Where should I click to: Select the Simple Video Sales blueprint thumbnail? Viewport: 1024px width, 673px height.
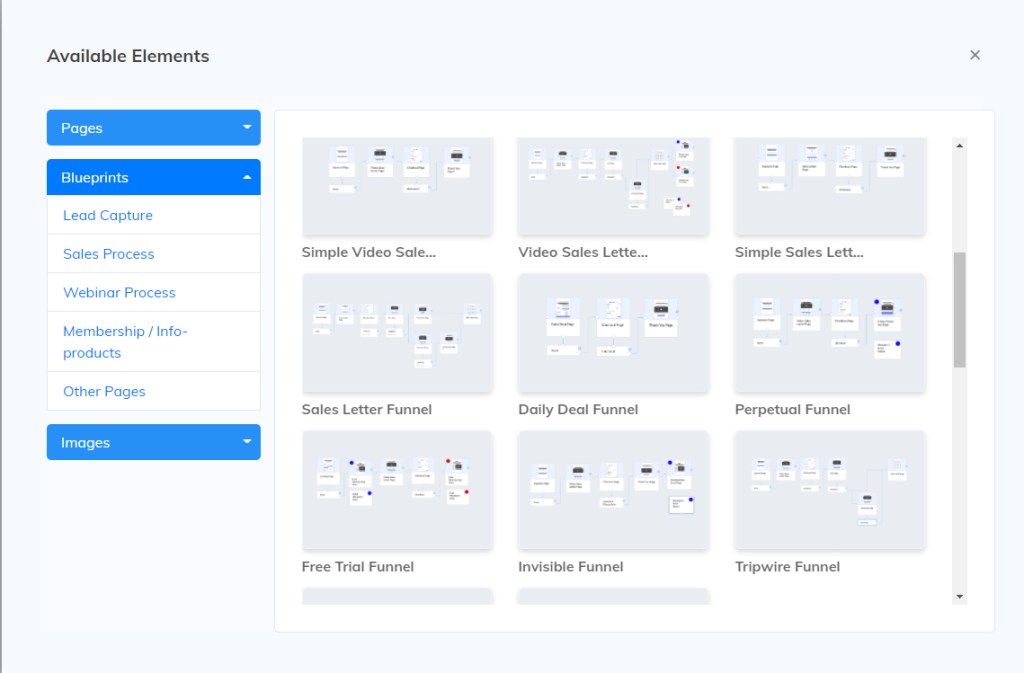pyautogui.click(x=397, y=185)
